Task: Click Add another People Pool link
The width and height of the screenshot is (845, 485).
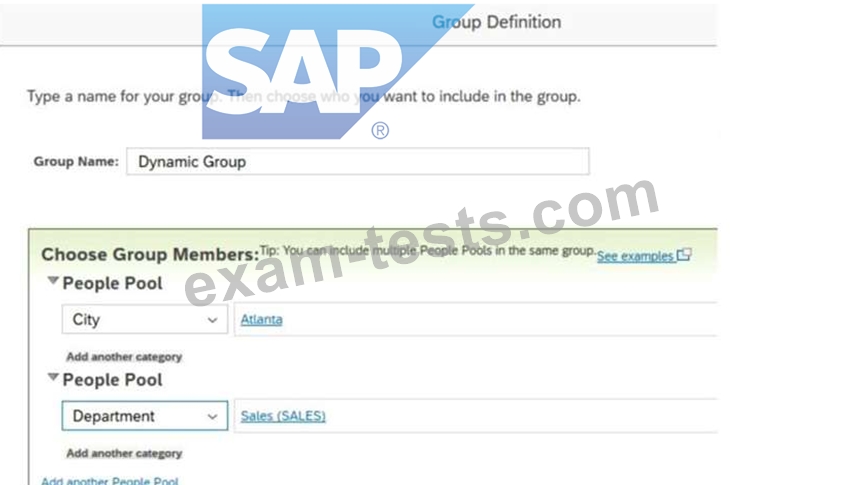Action: pyautogui.click(x=110, y=481)
